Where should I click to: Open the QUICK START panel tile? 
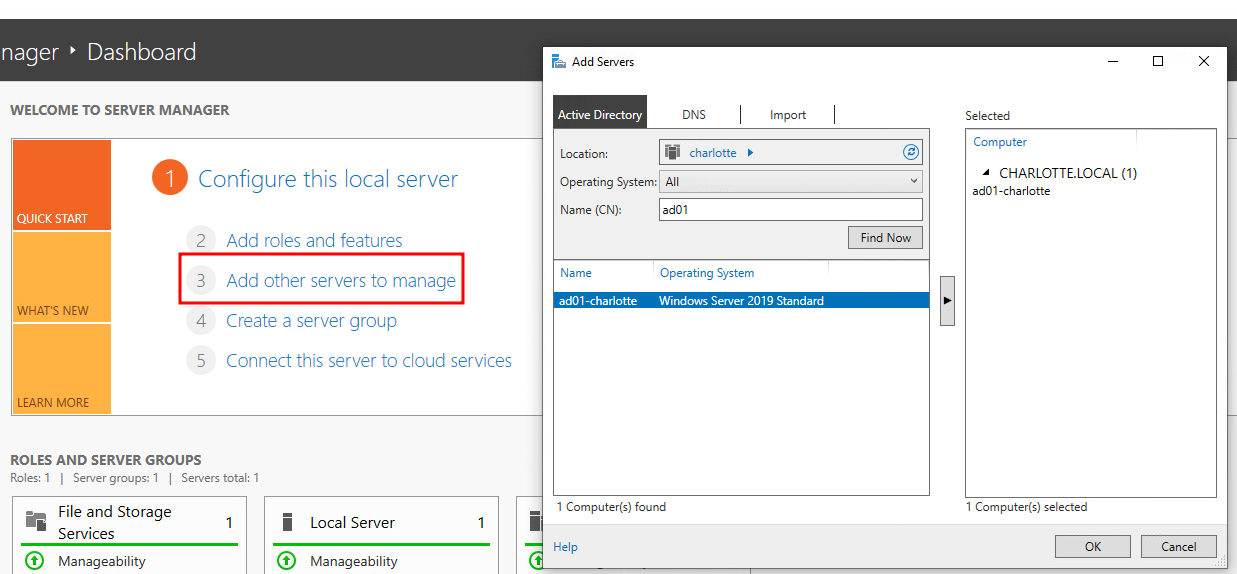point(62,185)
